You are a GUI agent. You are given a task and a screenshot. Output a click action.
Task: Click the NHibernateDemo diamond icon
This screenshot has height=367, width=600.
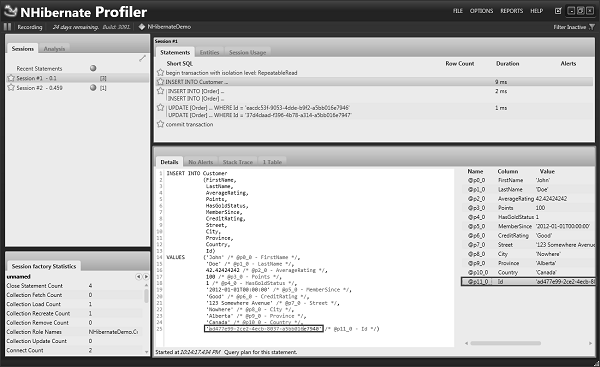pos(142,27)
